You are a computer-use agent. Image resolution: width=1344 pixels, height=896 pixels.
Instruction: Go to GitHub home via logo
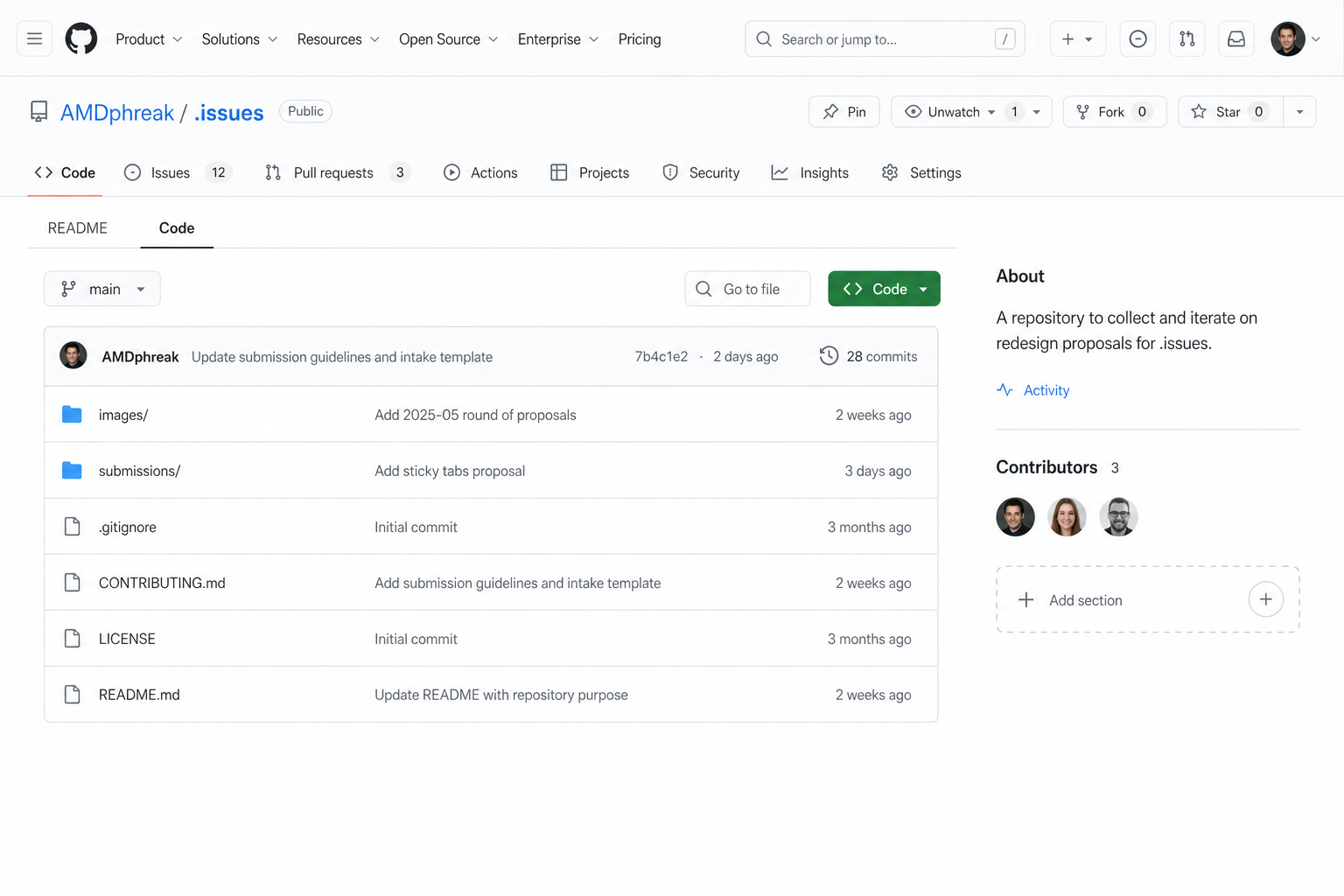(x=81, y=38)
